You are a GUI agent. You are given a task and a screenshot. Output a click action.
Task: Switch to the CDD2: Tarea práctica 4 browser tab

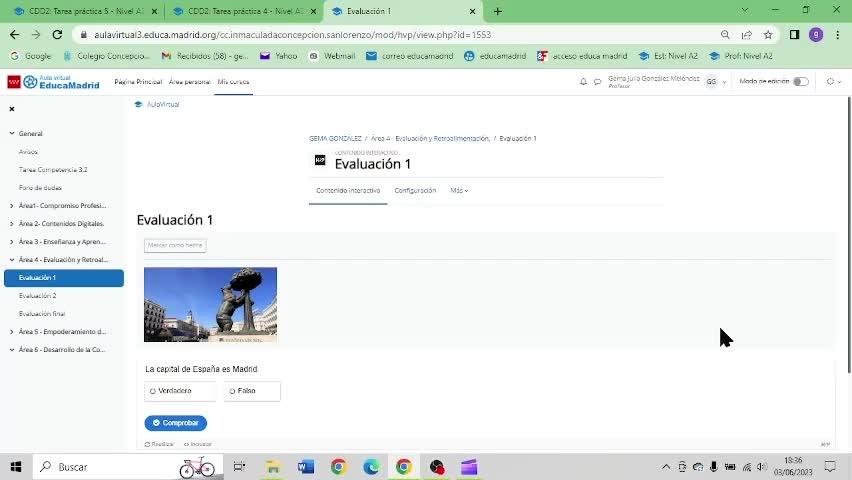coord(245,11)
